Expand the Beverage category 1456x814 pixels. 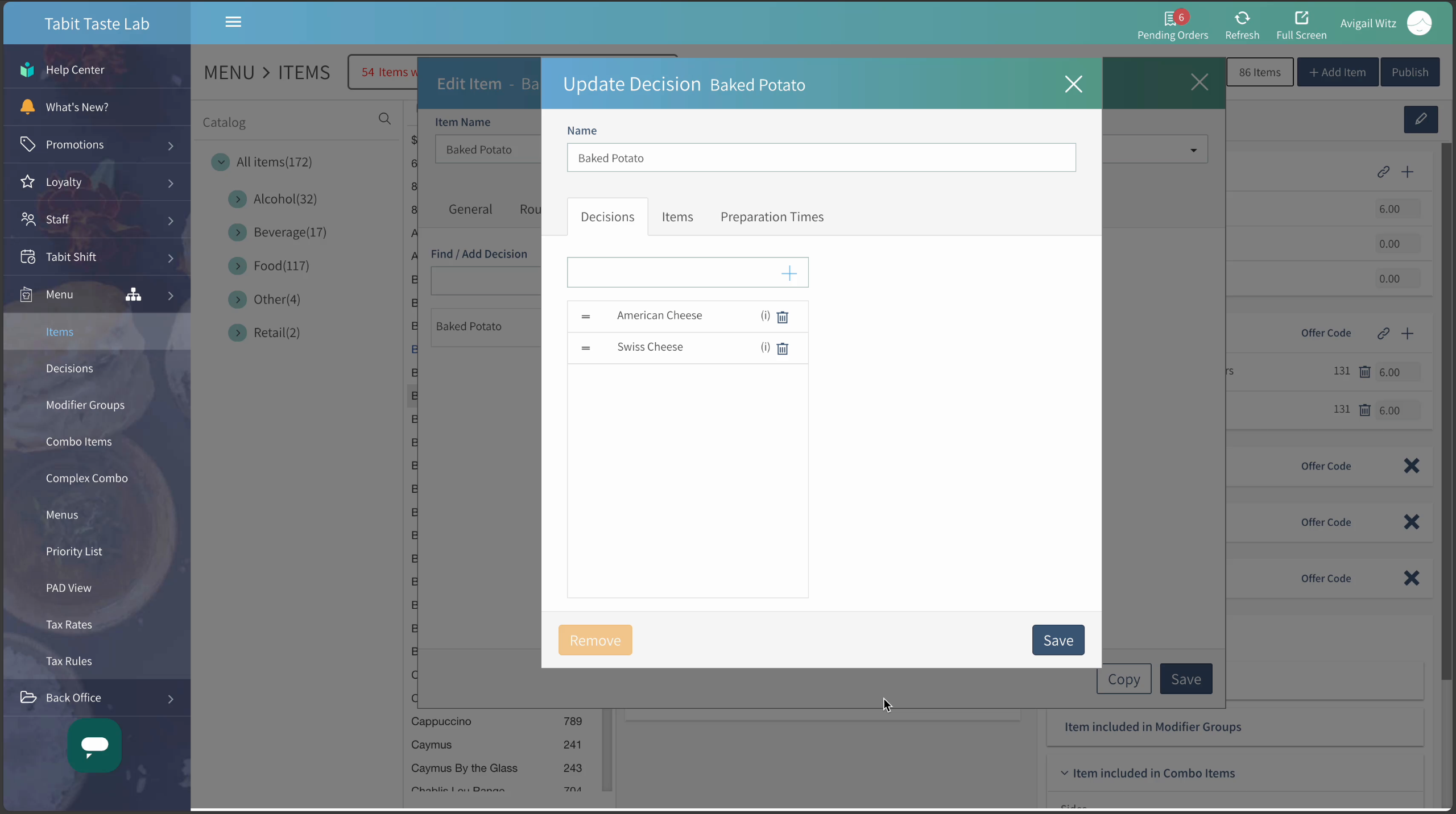237,232
